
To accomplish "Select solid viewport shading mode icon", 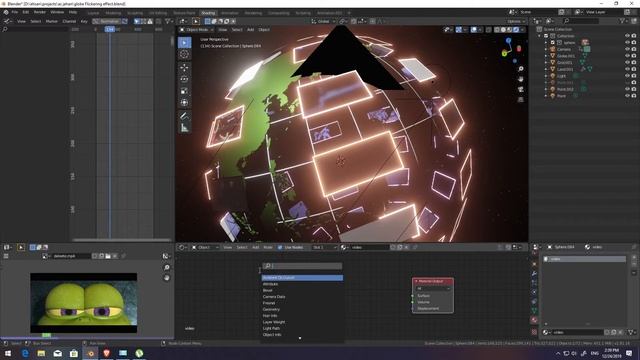I will tap(503, 30).
